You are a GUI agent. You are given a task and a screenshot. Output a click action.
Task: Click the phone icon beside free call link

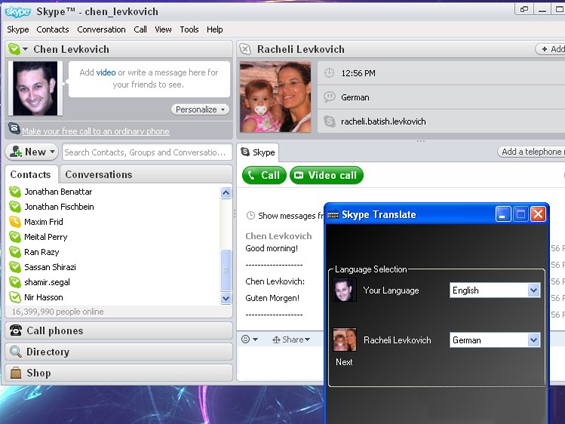click(x=14, y=128)
